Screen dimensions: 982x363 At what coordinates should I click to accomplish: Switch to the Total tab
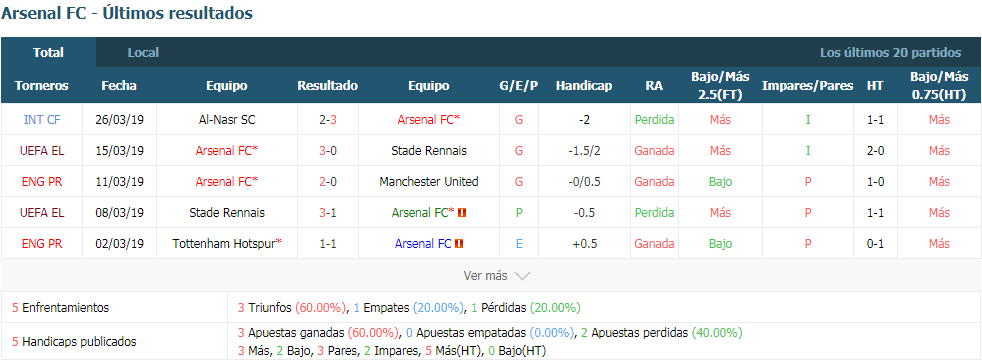click(49, 53)
